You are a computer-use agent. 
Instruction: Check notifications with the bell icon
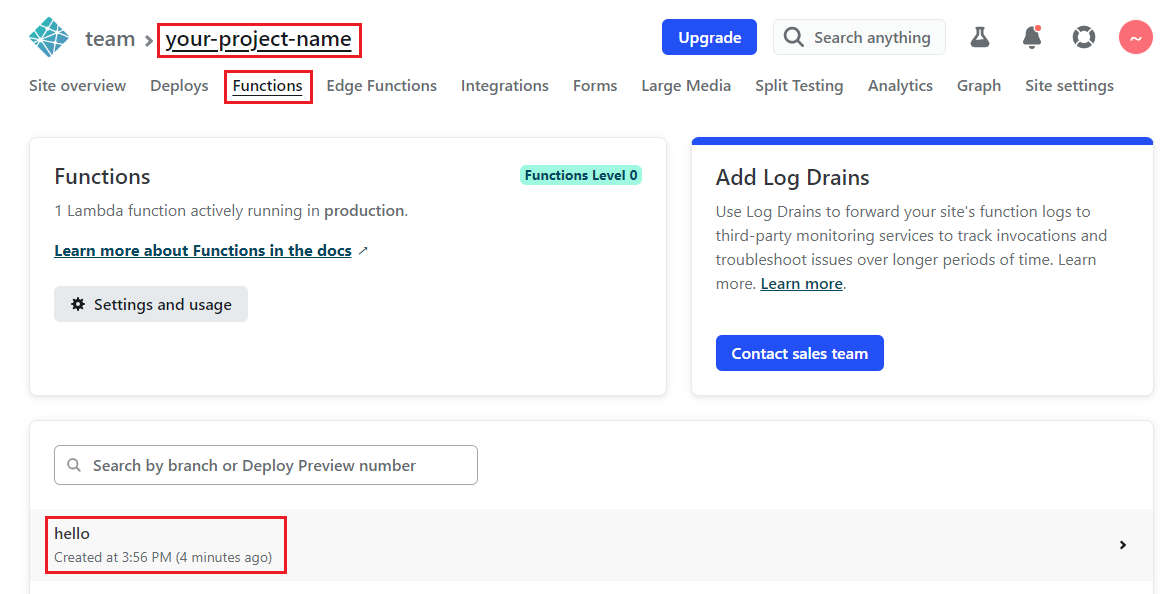click(x=1031, y=36)
